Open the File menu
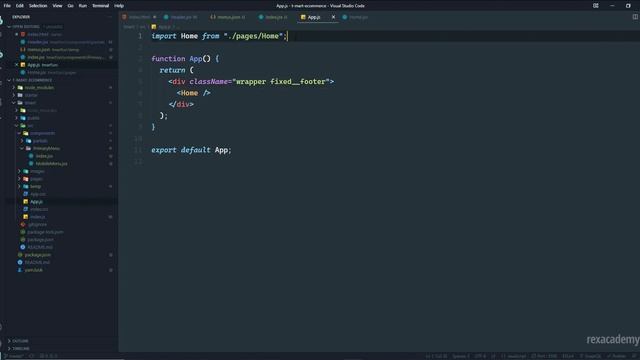Image resolution: width=640 pixels, height=360 pixels. click(7, 6)
